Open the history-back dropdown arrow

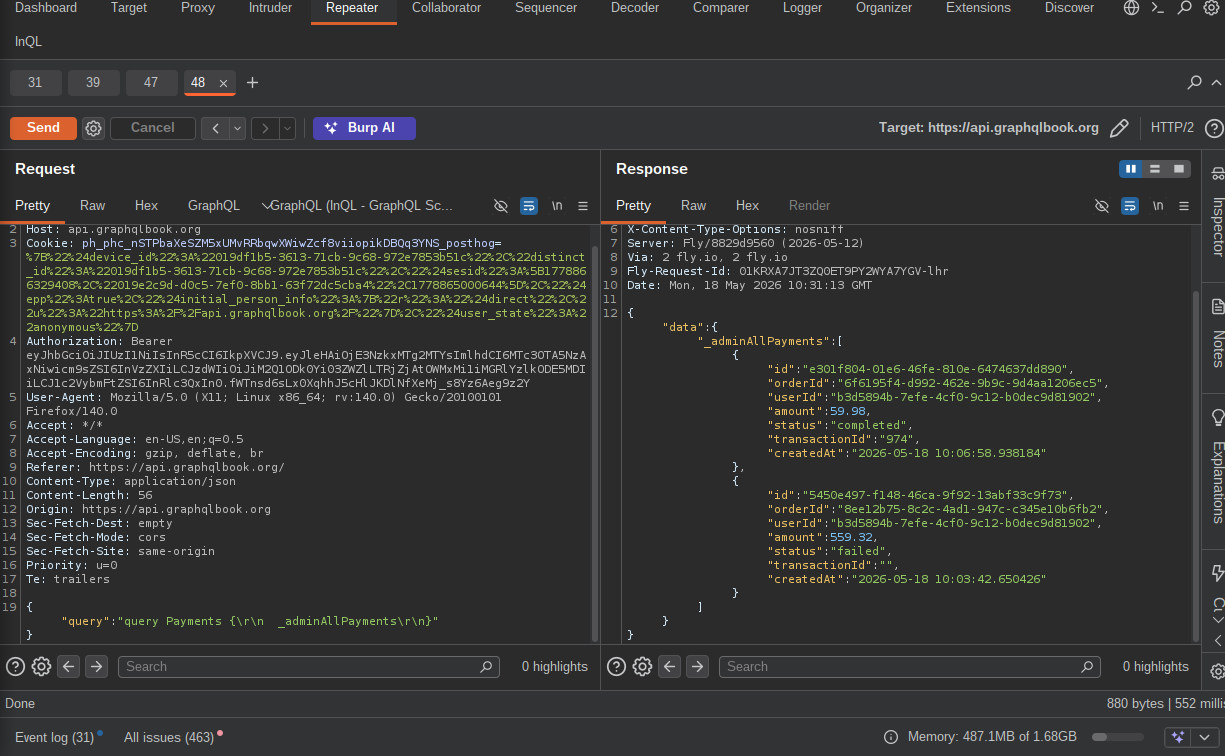[x=237, y=128]
